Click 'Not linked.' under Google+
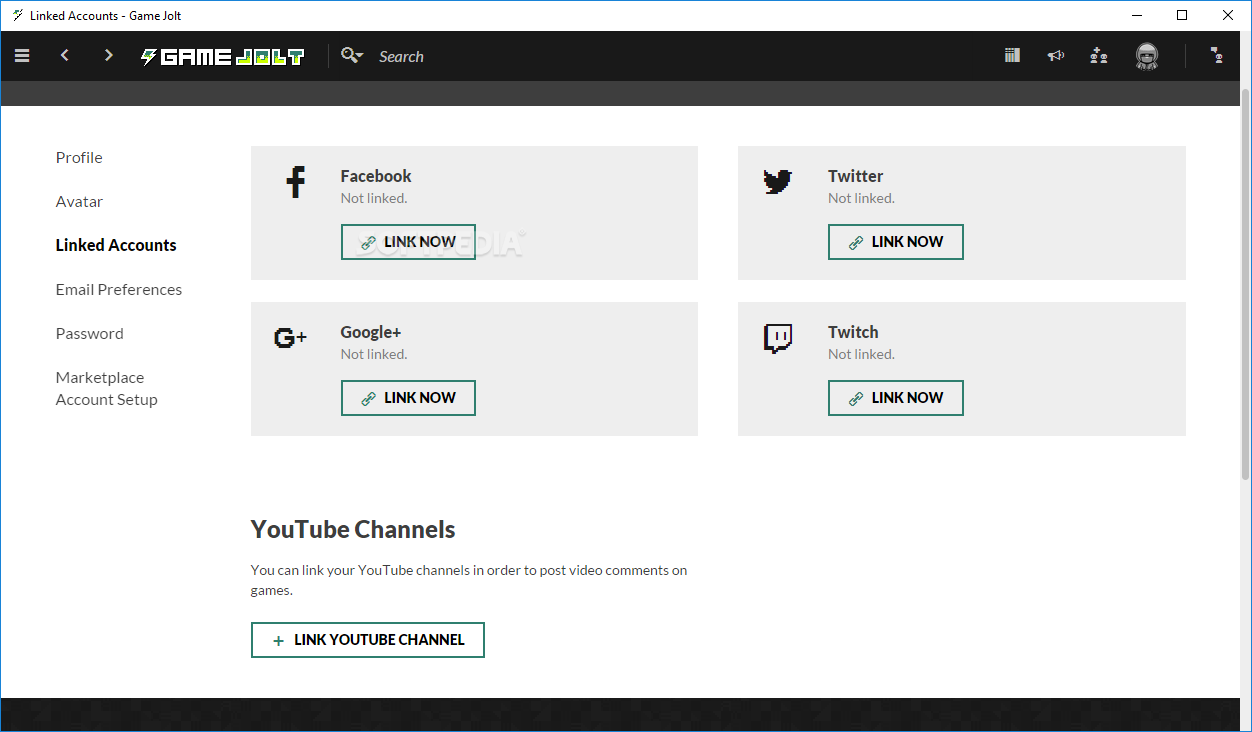 pyautogui.click(x=374, y=354)
